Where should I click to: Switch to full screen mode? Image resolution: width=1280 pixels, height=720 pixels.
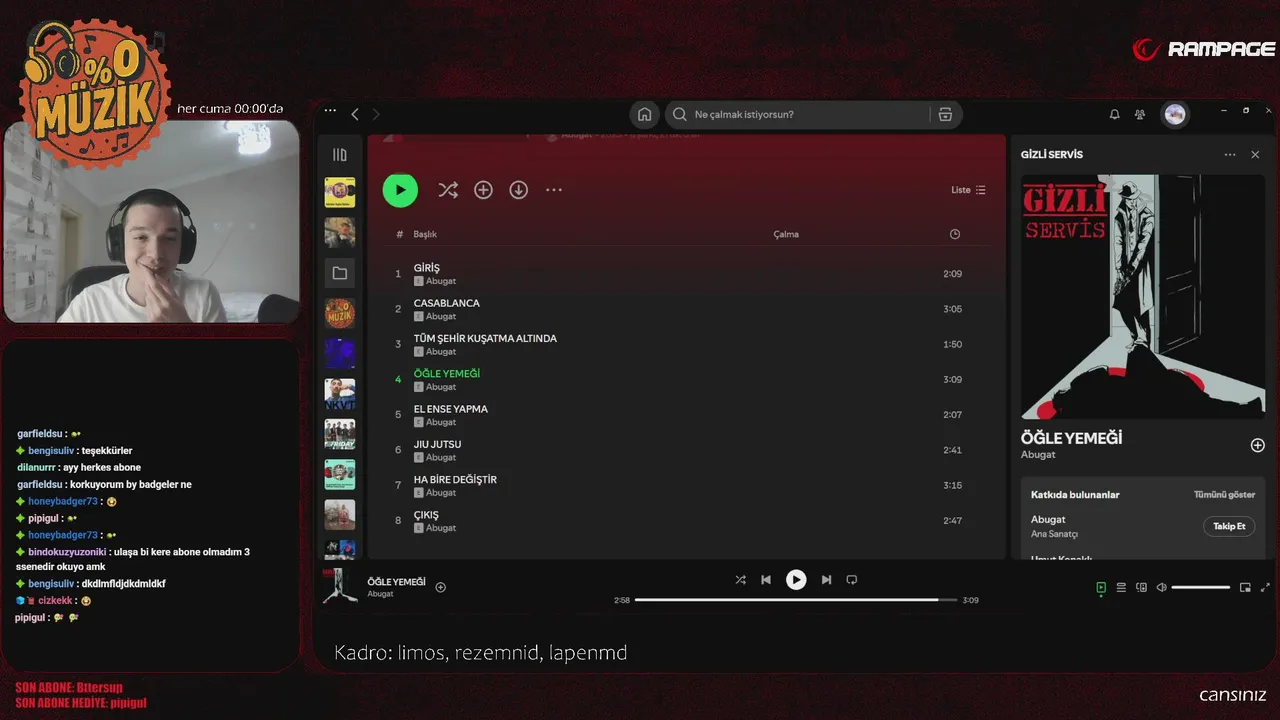coord(1265,588)
